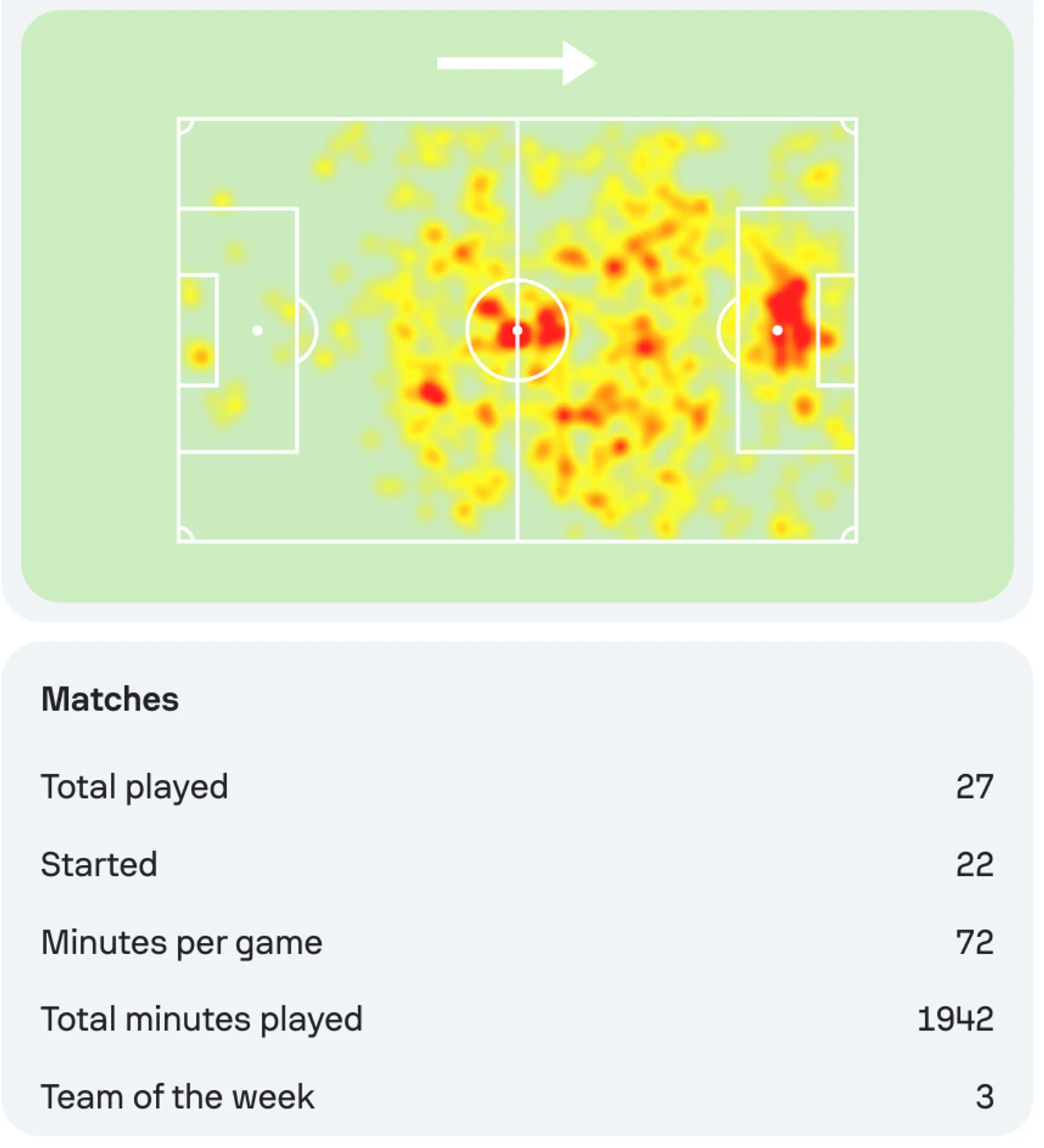Click the right six-yard box
This screenshot has width=1044, height=1148.
(837, 330)
